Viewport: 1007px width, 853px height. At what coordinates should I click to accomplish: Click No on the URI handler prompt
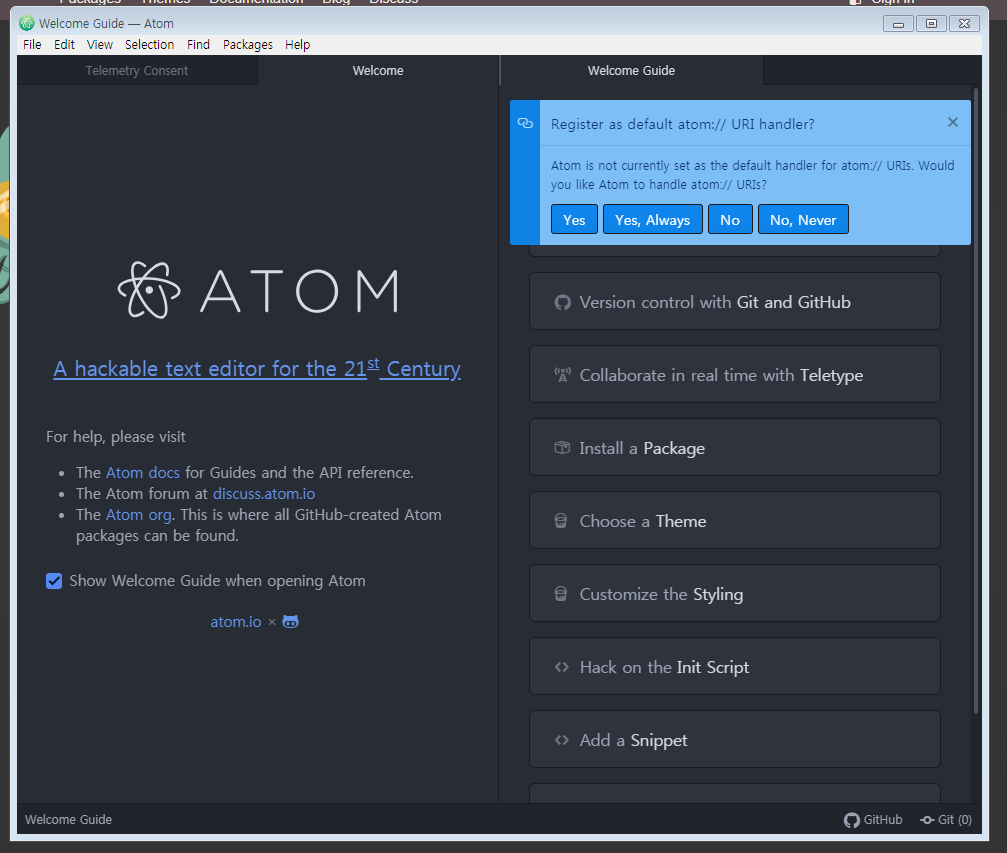(x=730, y=220)
